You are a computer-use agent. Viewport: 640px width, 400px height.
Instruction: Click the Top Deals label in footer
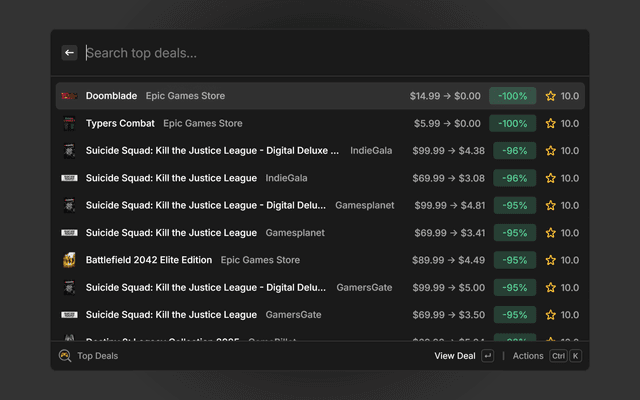98,356
